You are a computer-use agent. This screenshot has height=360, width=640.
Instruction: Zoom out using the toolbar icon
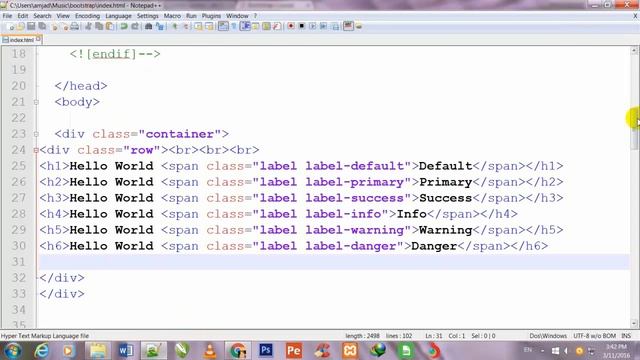(x=186, y=27)
